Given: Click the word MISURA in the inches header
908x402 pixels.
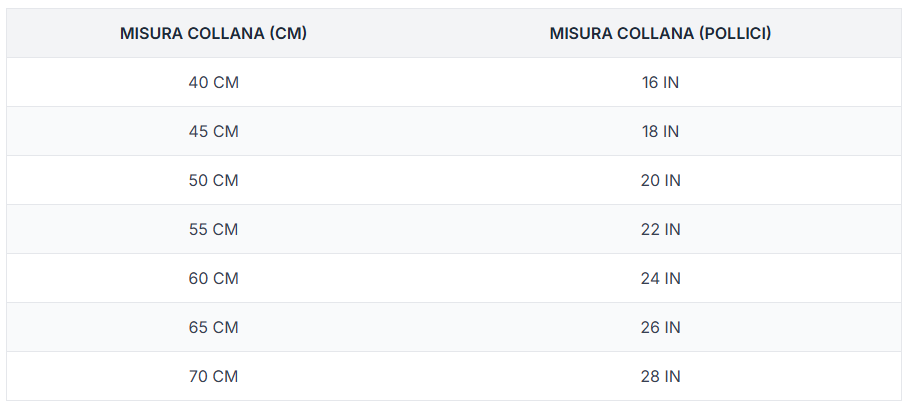Looking at the screenshot, I should click(579, 33).
